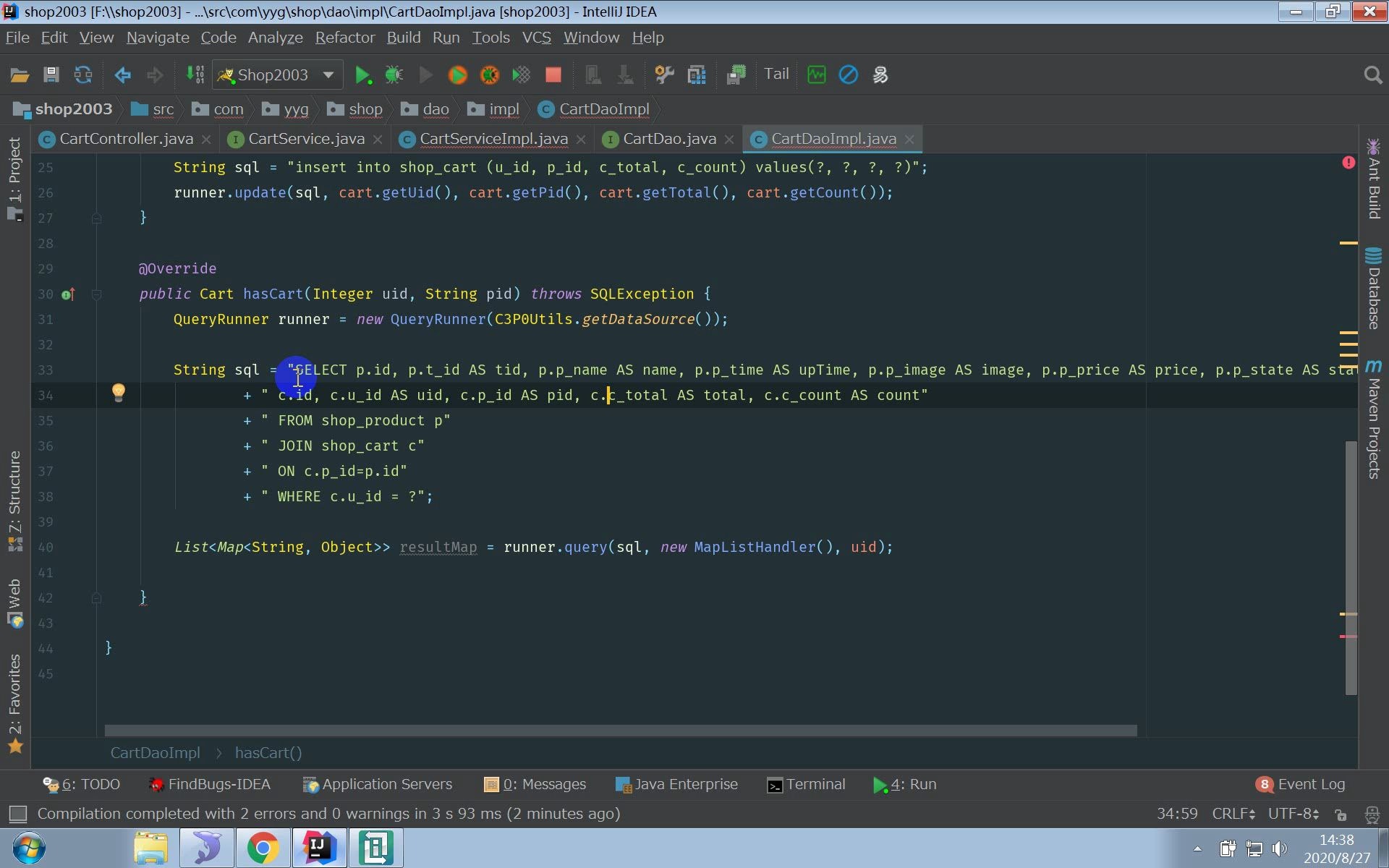The height and width of the screenshot is (868, 1389).
Task: Open the CRLF line separator selector
Action: (1233, 814)
